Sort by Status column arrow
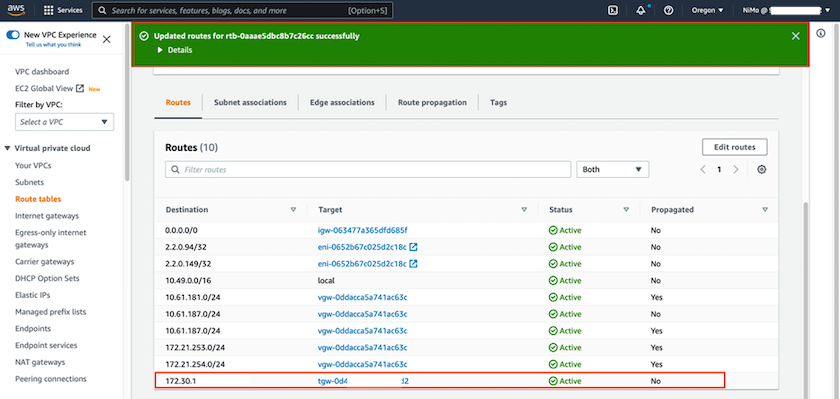Image resolution: width=840 pixels, height=399 pixels. click(x=626, y=210)
